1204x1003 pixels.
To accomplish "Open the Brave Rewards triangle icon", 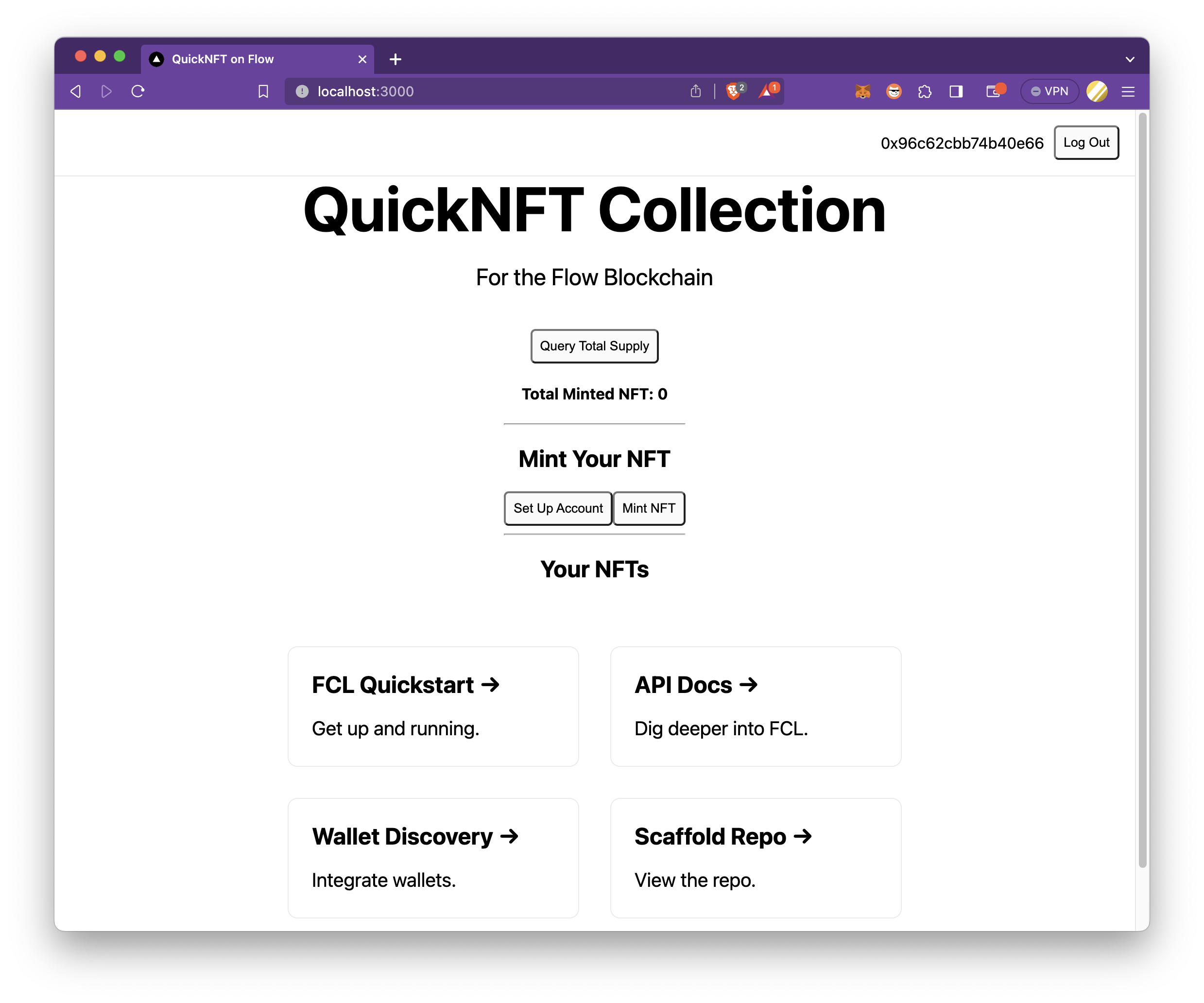I will 767,91.
